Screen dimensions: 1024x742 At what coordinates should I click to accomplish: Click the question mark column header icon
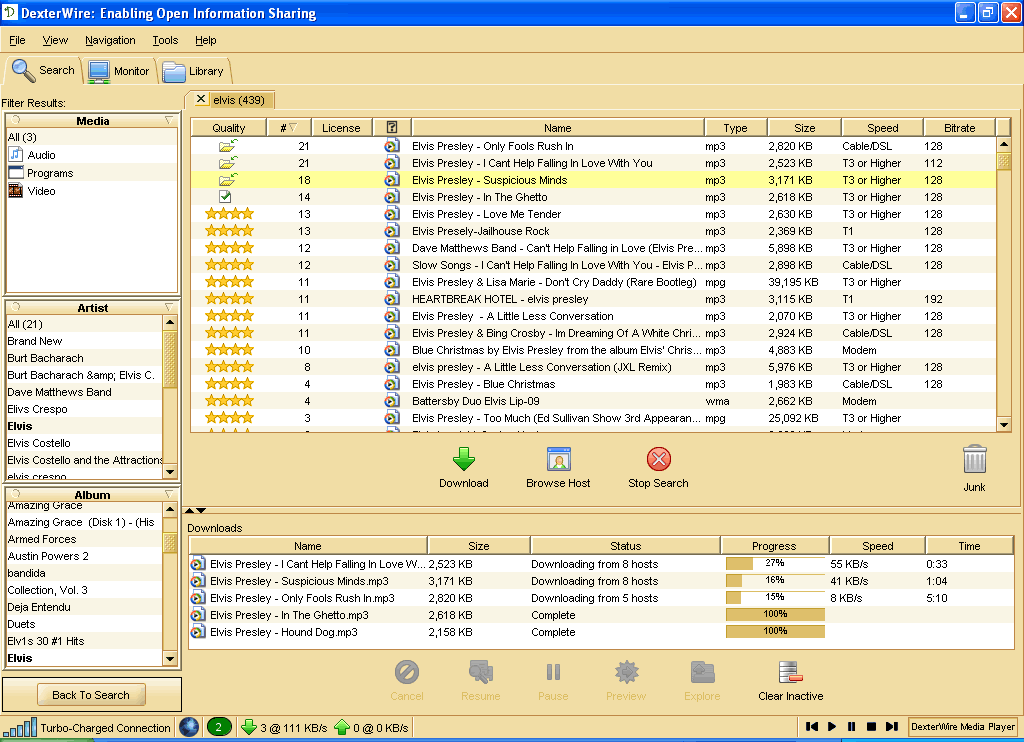click(x=392, y=127)
